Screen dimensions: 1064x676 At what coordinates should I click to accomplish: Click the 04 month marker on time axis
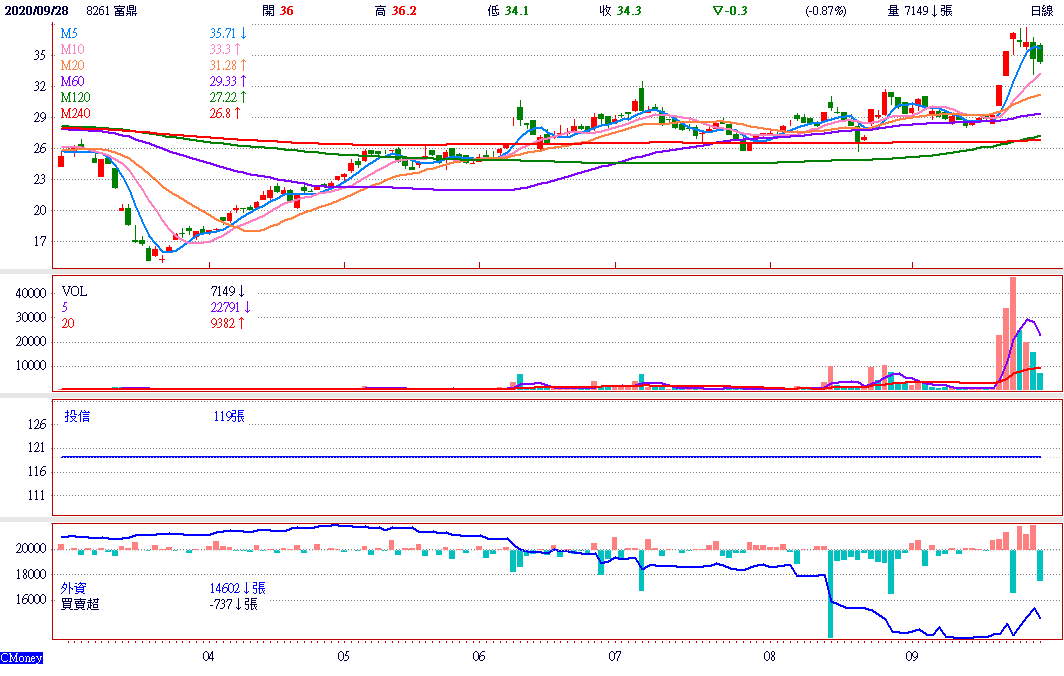pos(208,656)
